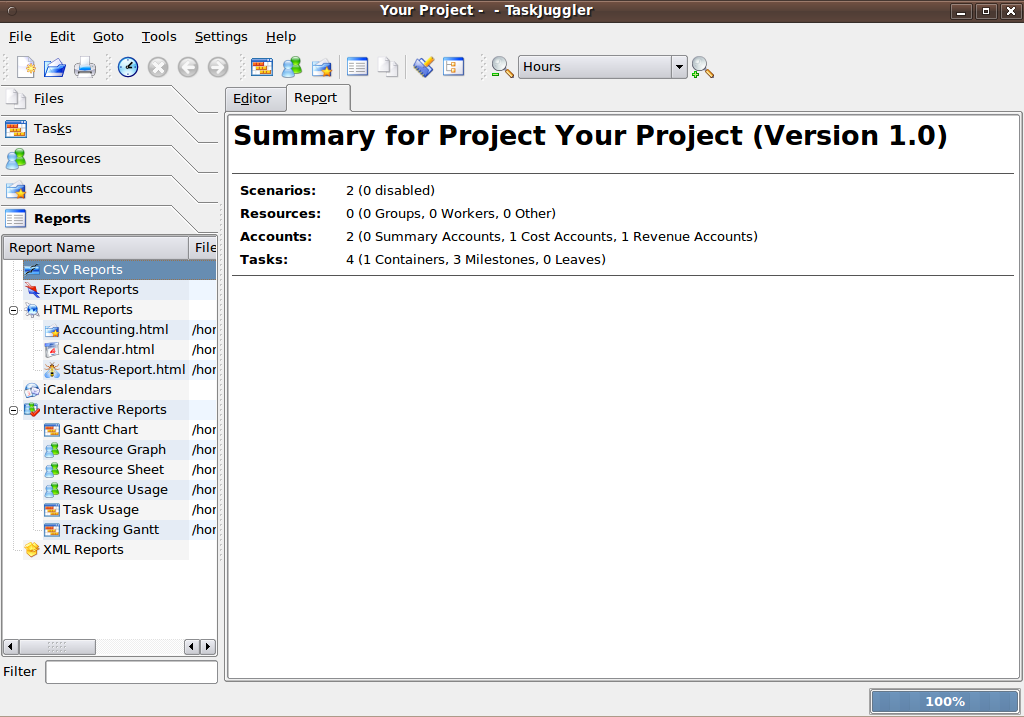This screenshot has height=717, width=1024.
Task: Open the Resources sidebar panel
Action: [67, 159]
